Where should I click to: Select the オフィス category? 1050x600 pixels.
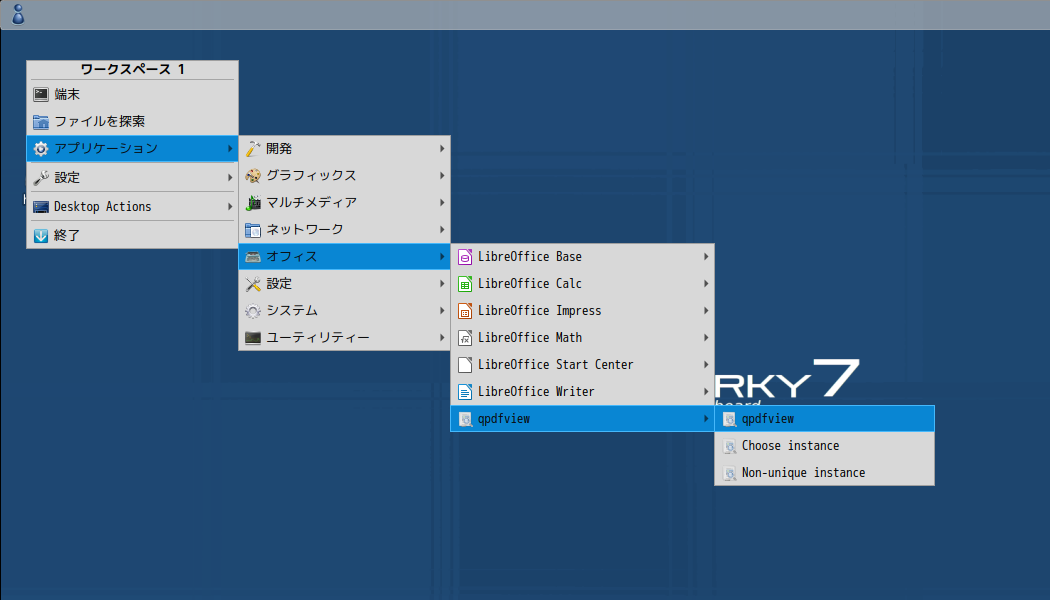click(344, 256)
